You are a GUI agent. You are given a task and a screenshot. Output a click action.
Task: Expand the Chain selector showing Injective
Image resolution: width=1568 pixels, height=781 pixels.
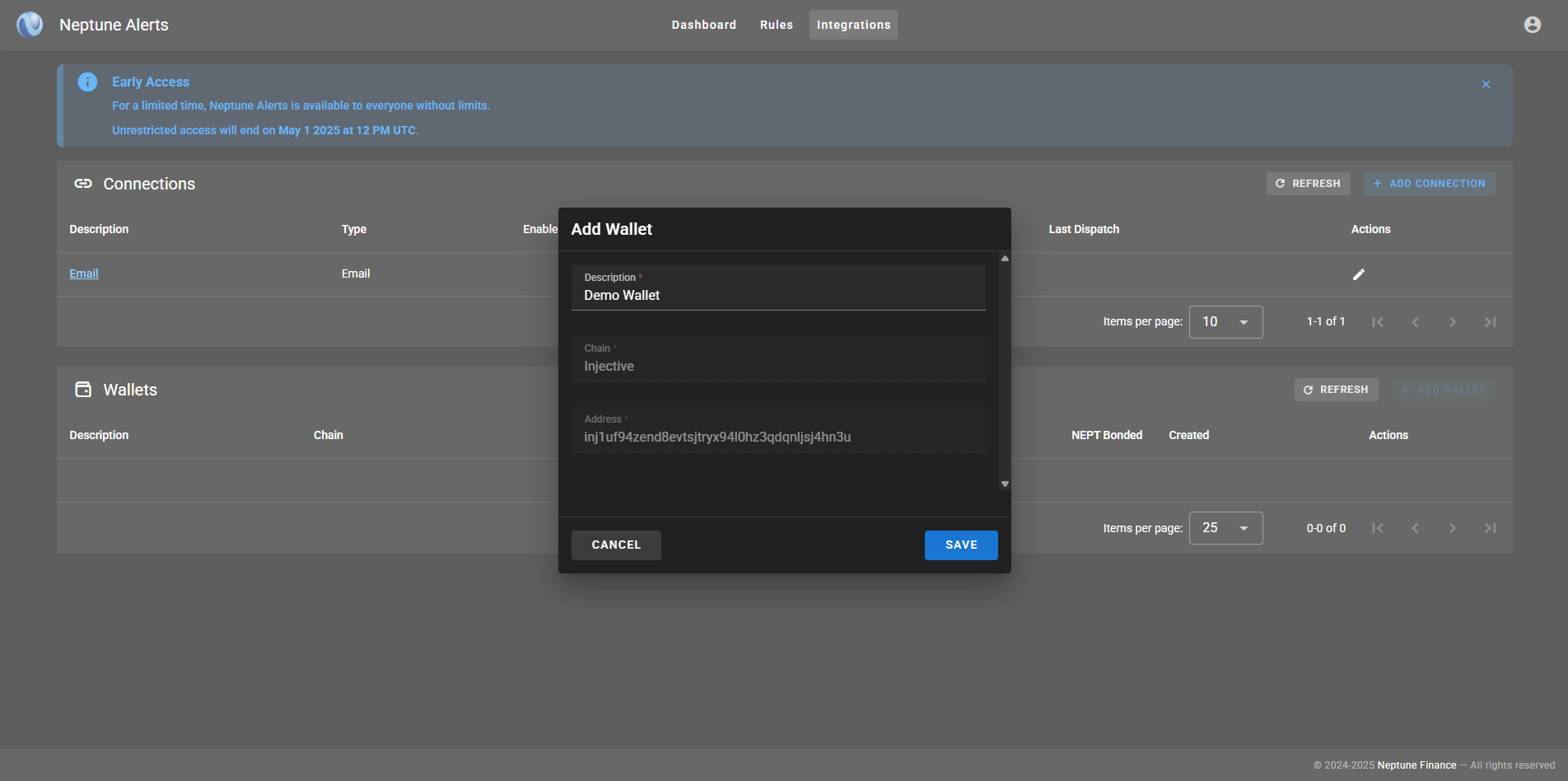pyautogui.click(x=777, y=359)
